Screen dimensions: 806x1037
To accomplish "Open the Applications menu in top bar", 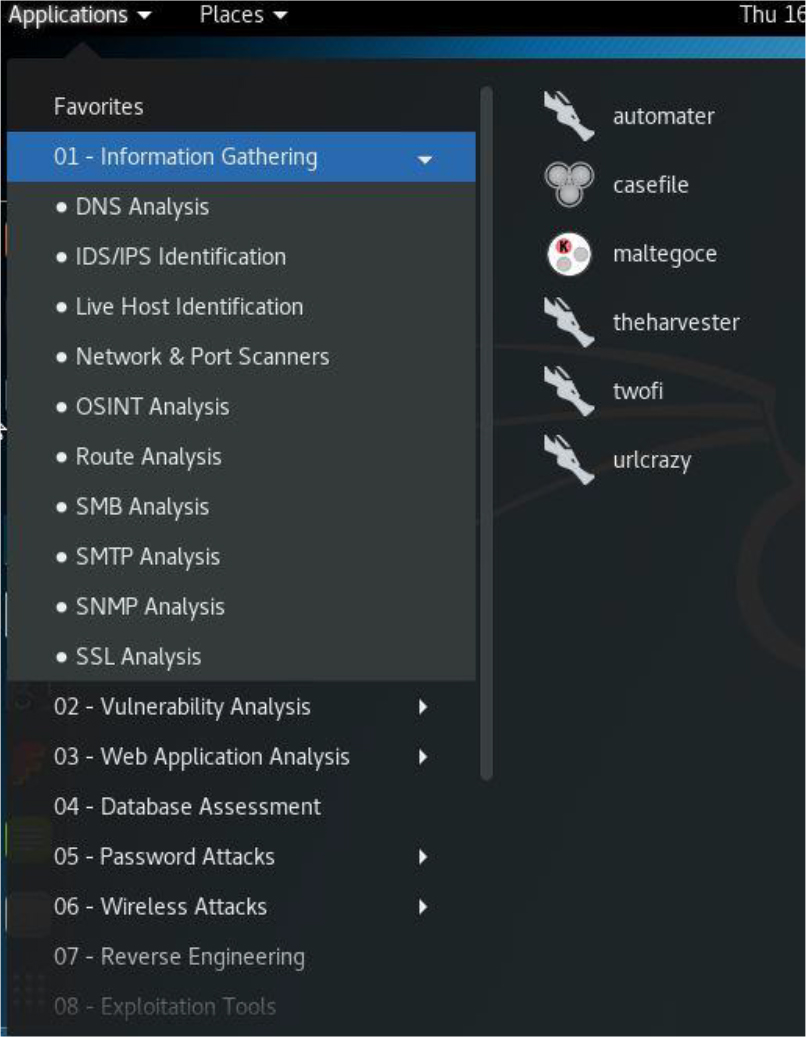I will click(x=79, y=15).
